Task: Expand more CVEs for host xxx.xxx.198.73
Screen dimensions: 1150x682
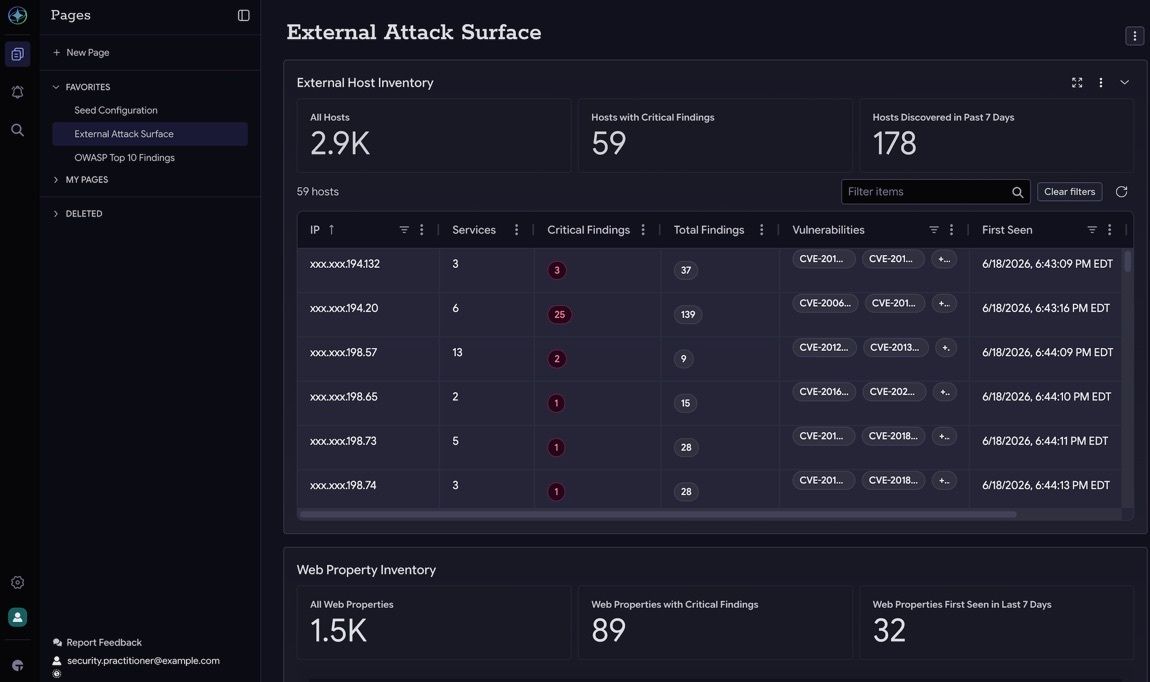Action: (944, 436)
